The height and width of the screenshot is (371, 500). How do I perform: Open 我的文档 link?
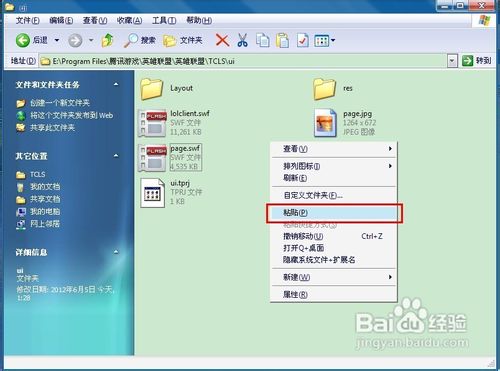click(x=45, y=187)
